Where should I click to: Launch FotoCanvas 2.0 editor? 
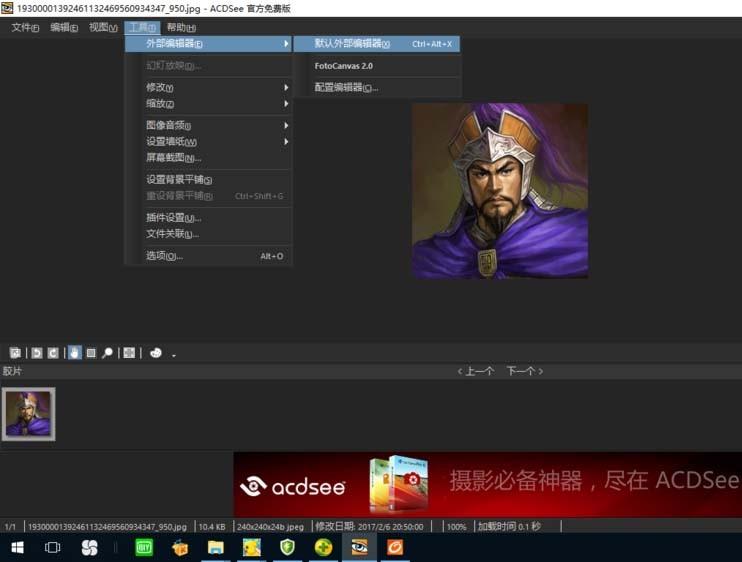point(377,66)
